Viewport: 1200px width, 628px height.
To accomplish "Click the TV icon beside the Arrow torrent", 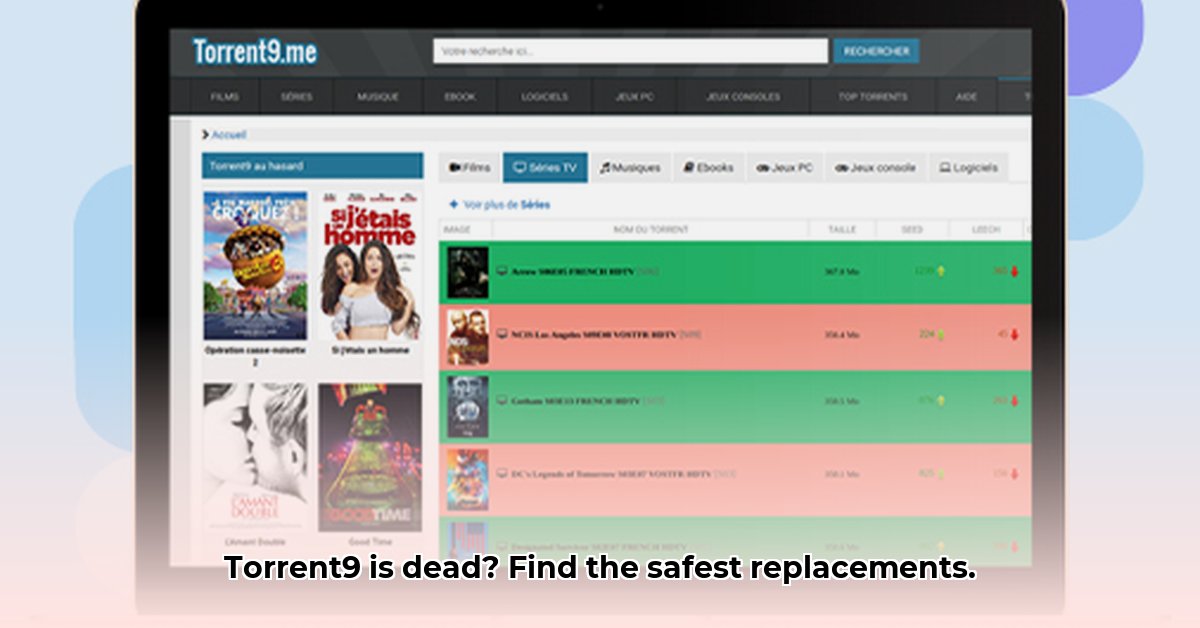I will tap(503, 272).
